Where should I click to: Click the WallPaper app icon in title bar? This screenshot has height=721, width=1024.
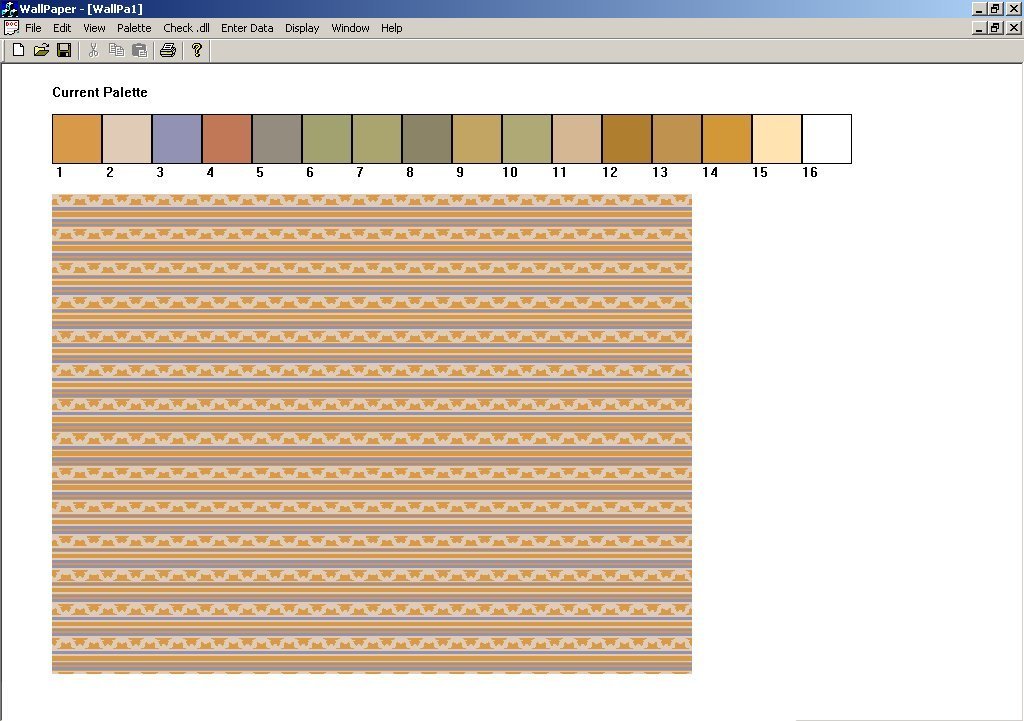tap(9, 8)
